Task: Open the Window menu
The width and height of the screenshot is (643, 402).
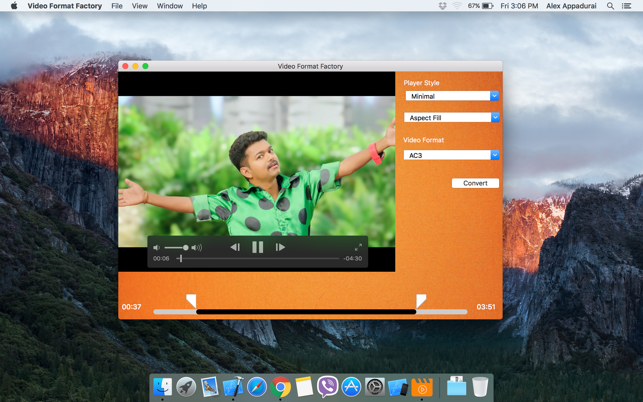Action: [170, 6]
